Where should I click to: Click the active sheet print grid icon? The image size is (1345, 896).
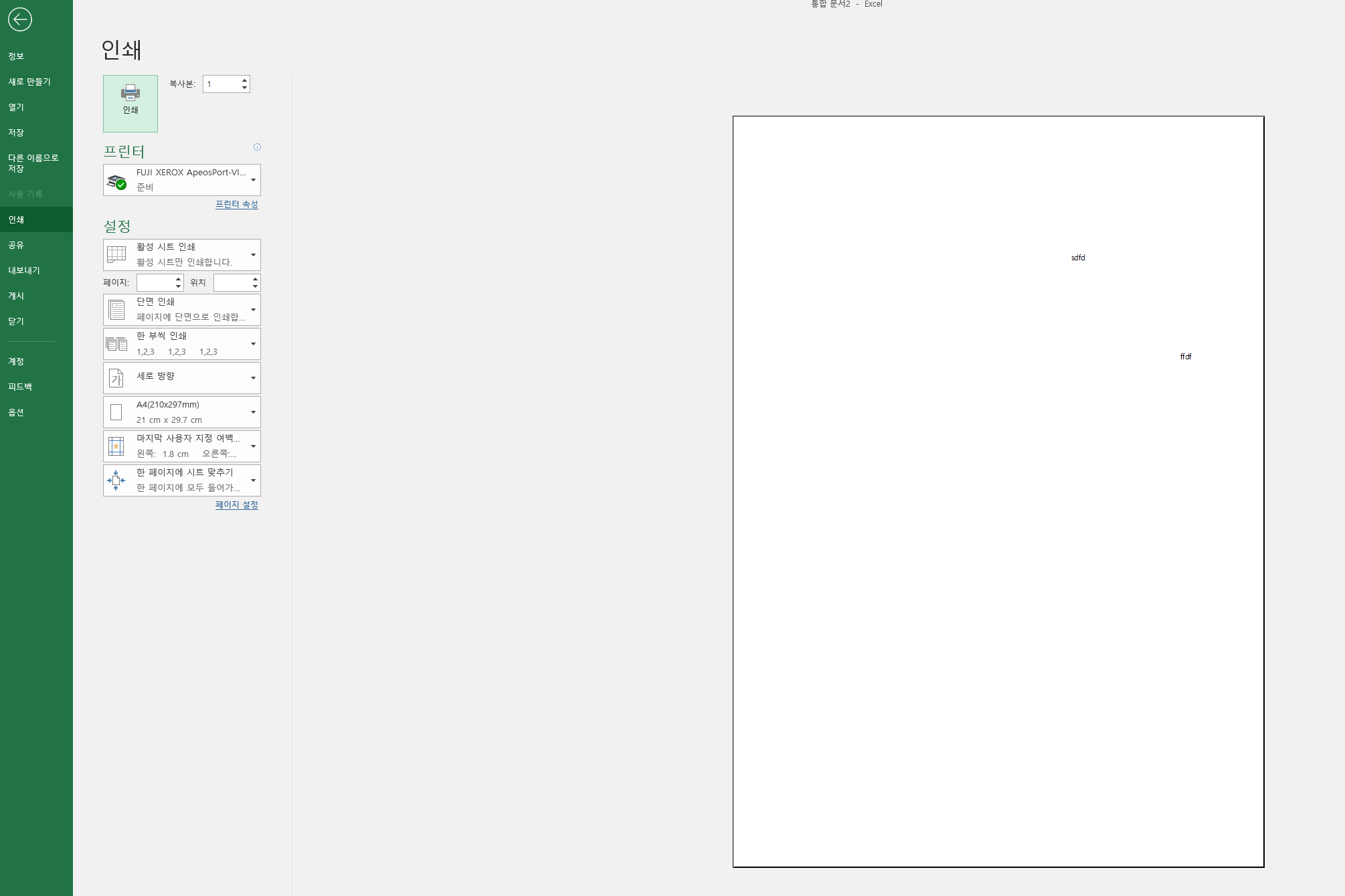coord(116,255)
